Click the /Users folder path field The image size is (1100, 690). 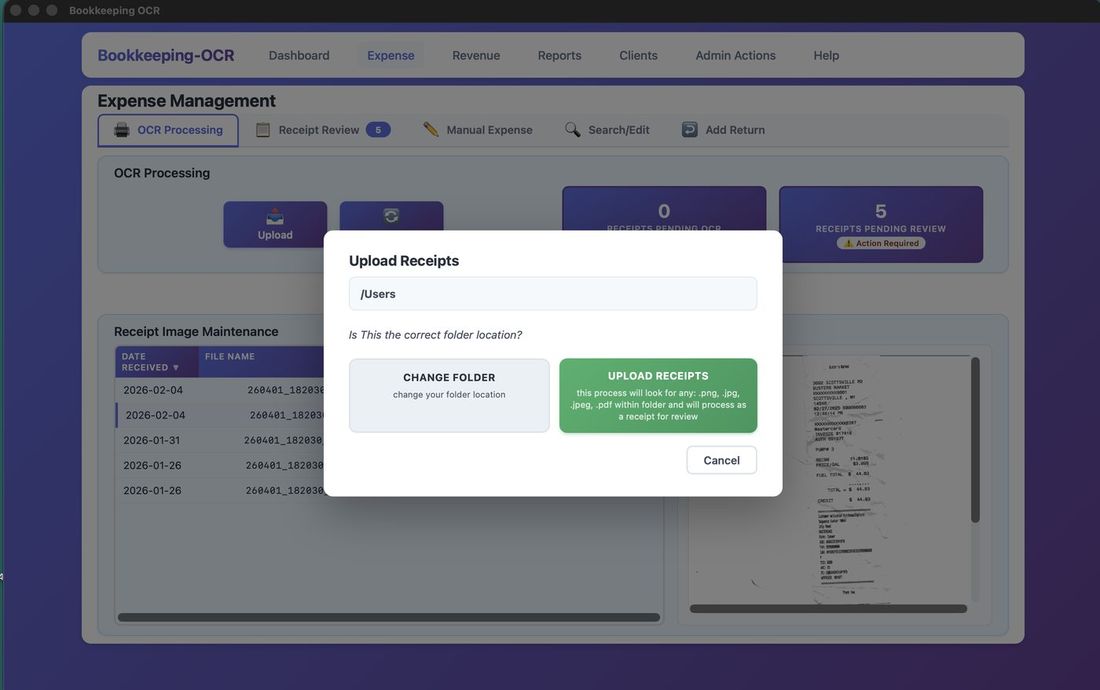552,294
